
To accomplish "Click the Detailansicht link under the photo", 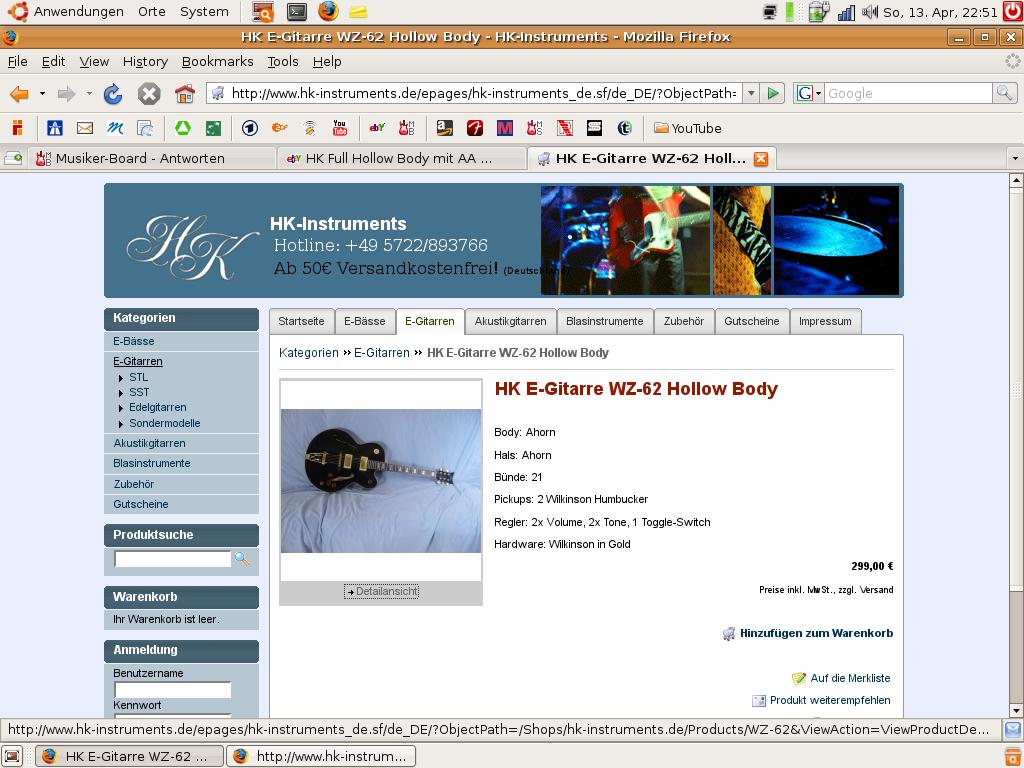I will click(x=381, y=592).
